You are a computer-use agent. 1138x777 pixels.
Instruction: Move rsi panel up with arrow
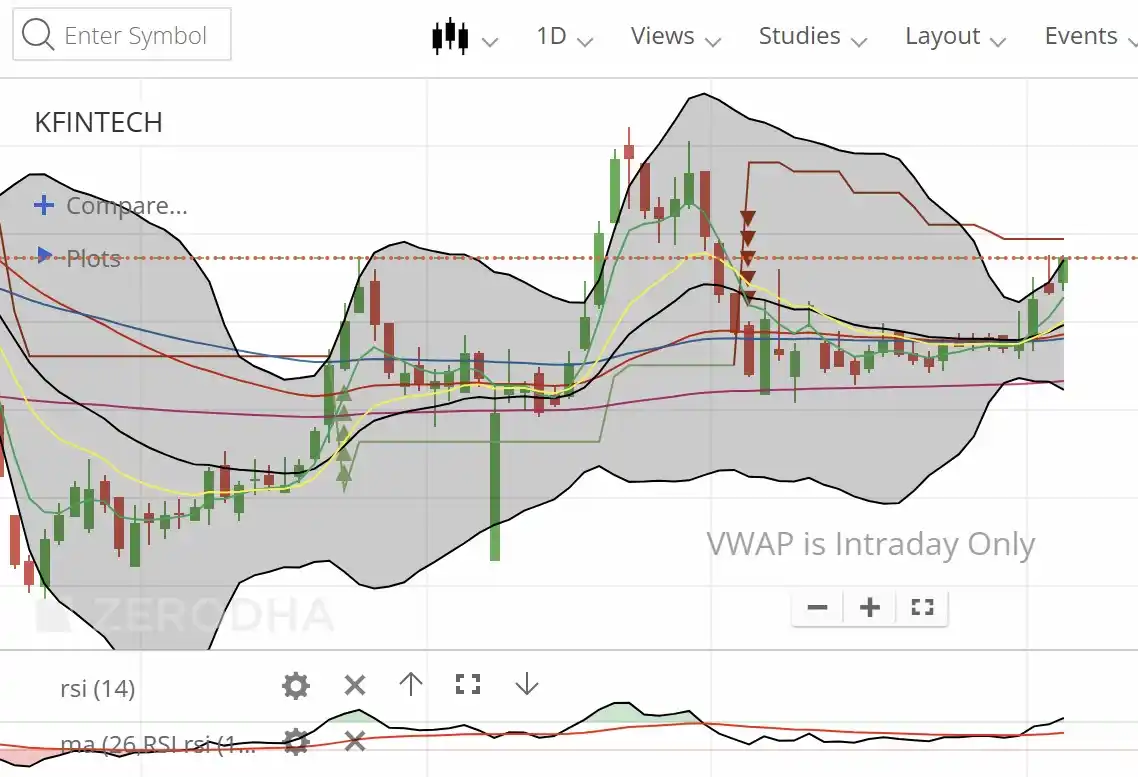point(411,684)
